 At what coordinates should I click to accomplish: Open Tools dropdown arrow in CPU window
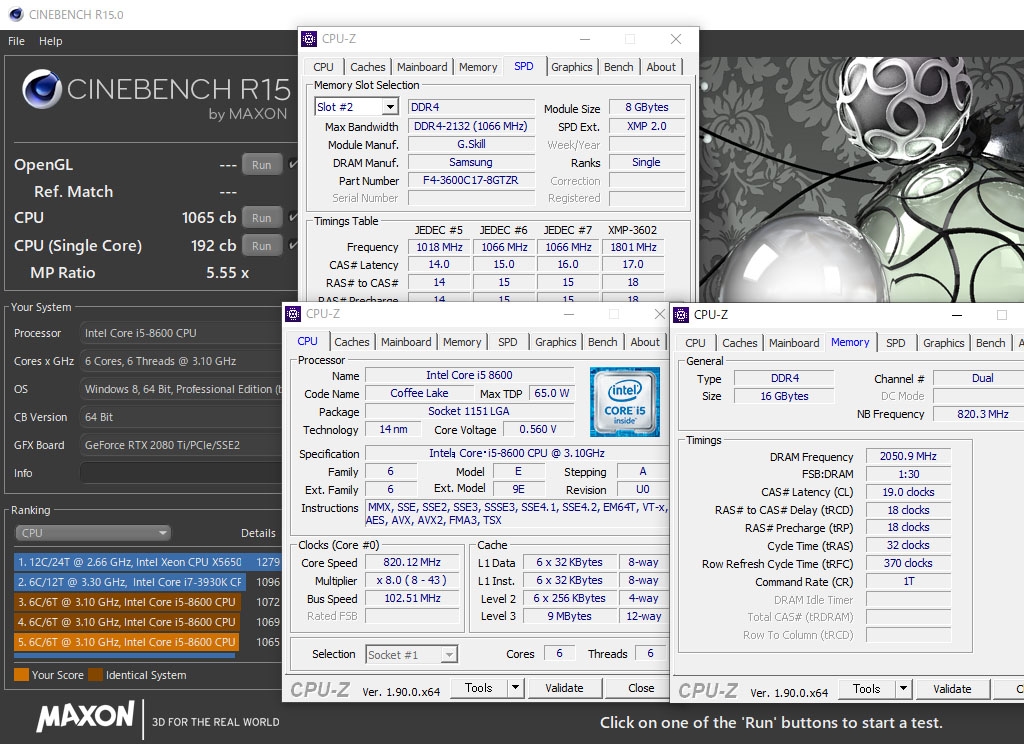tap(515, 688)
